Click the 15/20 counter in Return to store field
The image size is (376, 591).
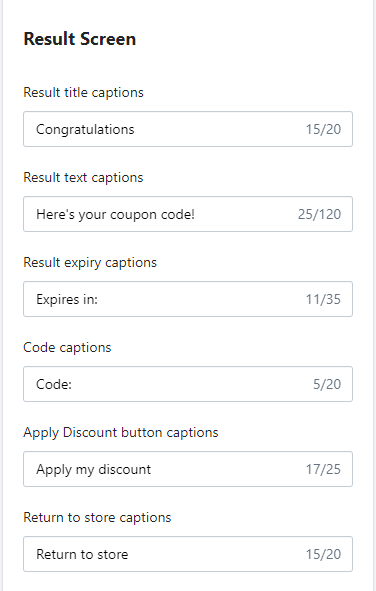point(323,554)
